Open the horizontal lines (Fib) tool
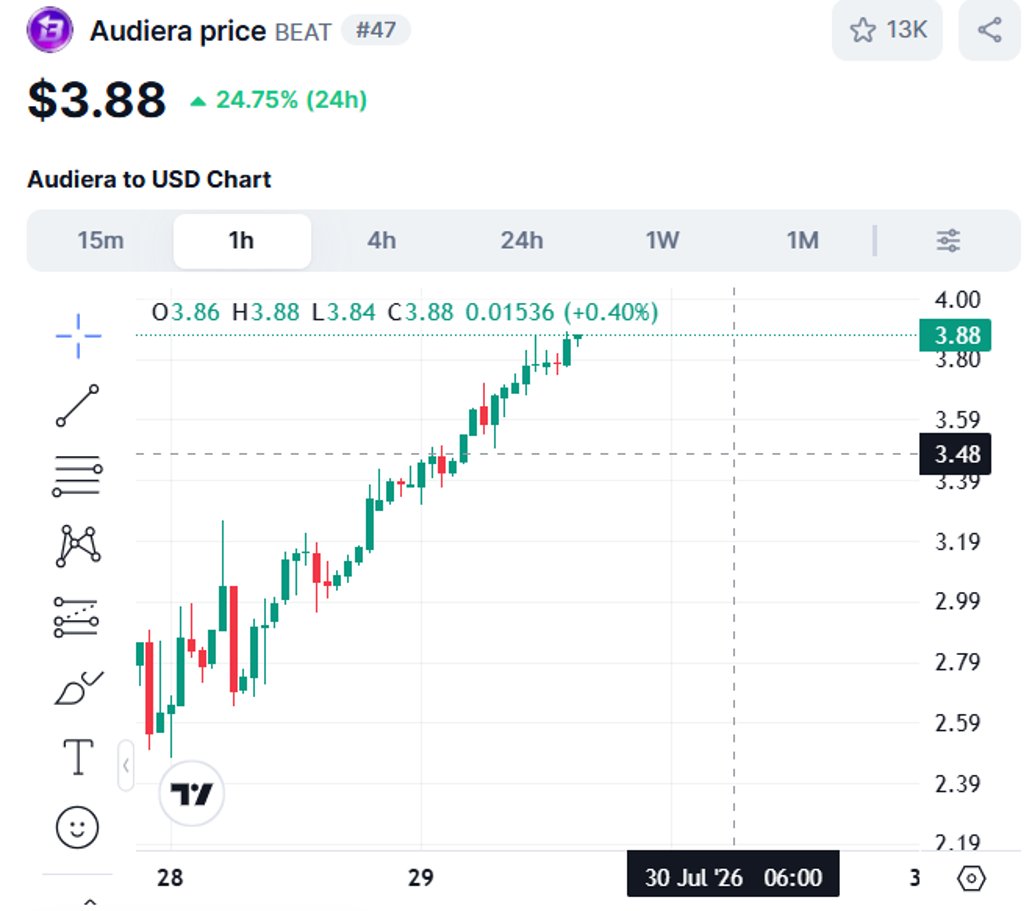The height and width of the screenshot is (911, 1032). click(x=78, y=476)
